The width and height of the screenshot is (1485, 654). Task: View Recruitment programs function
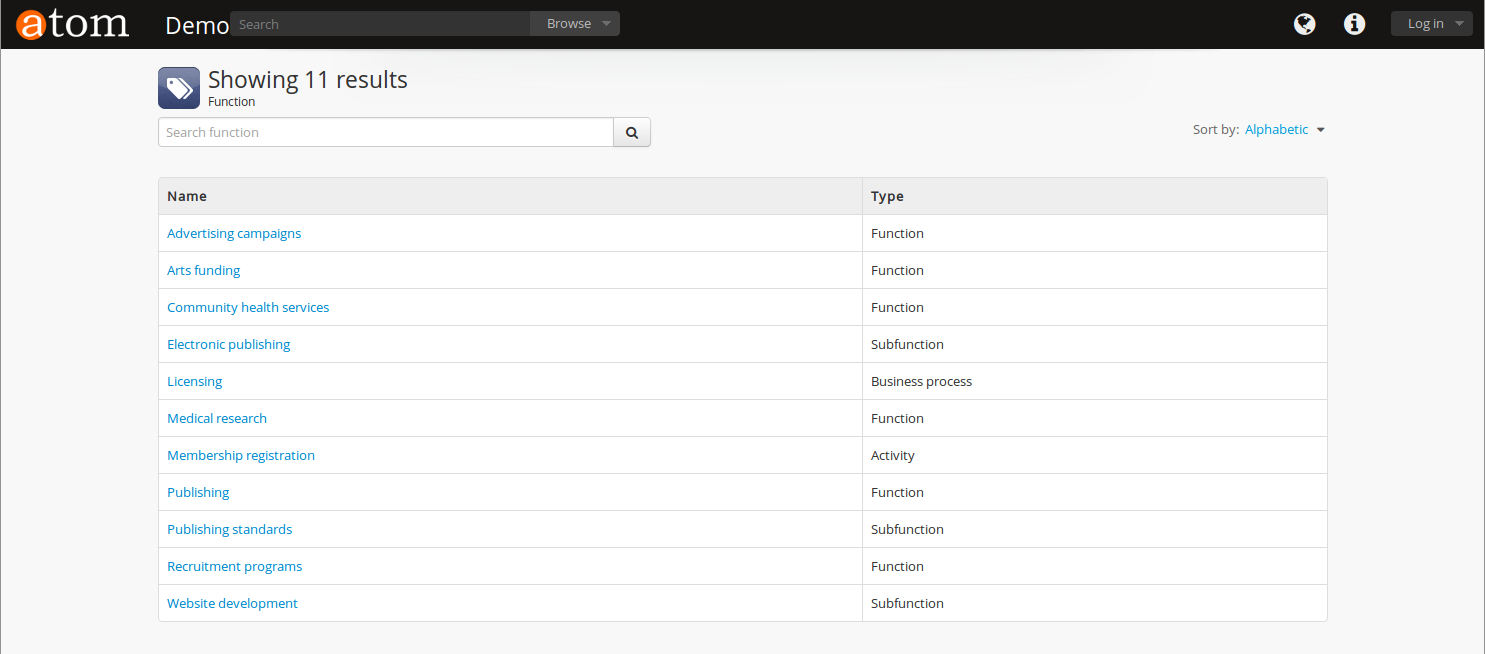pyautogui.click(x=234, y=566)
